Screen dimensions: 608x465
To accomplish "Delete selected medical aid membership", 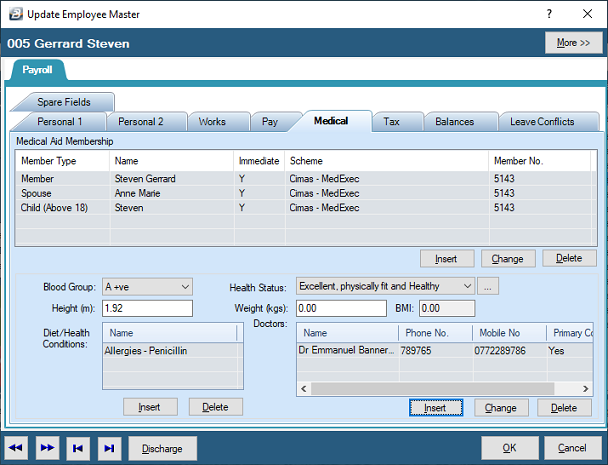I will (x=569, y=258).
